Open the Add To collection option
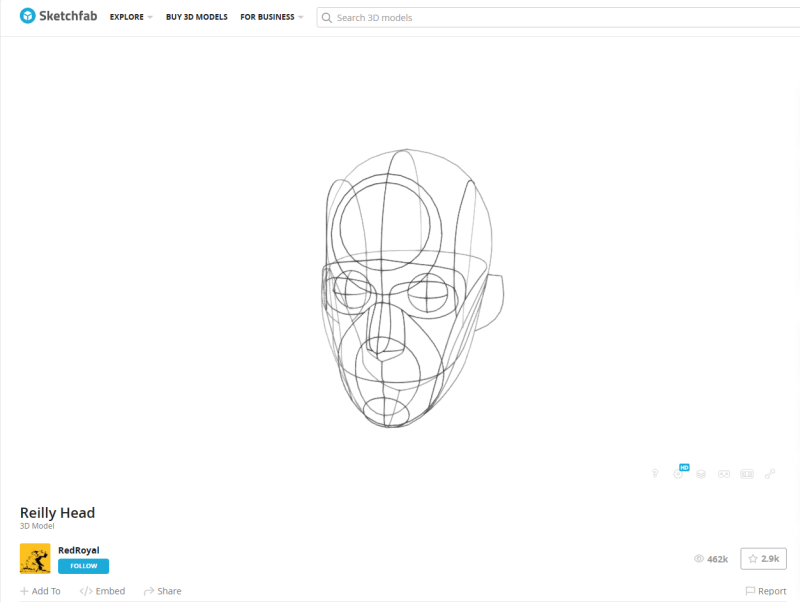This screenshot has width=800, height=602. (40, 591)
